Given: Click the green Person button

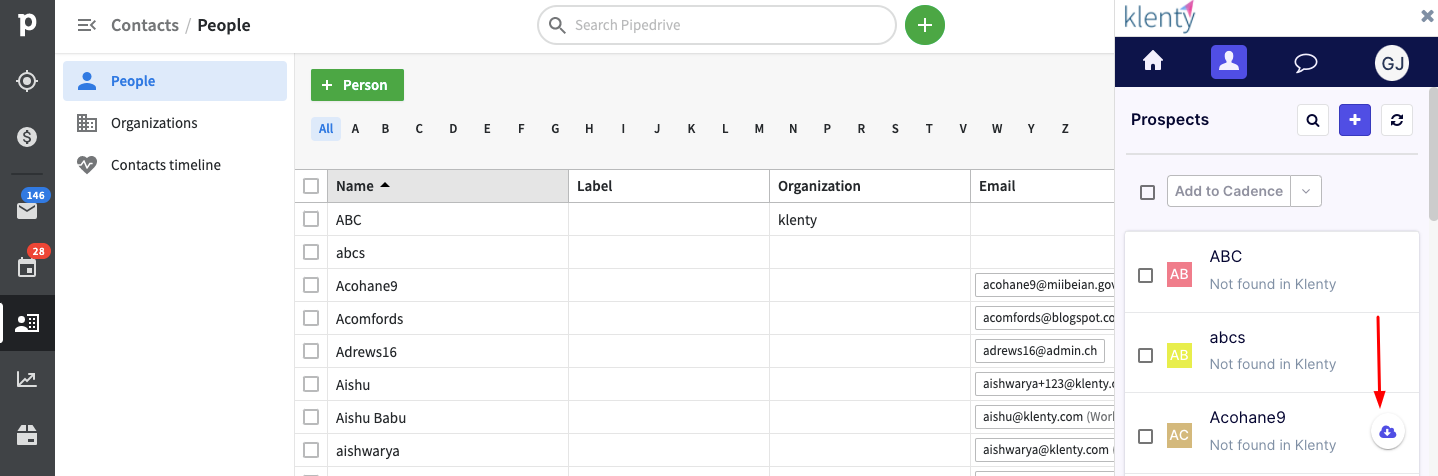Looking at the screenshot, I should click(x=357, y=85).
